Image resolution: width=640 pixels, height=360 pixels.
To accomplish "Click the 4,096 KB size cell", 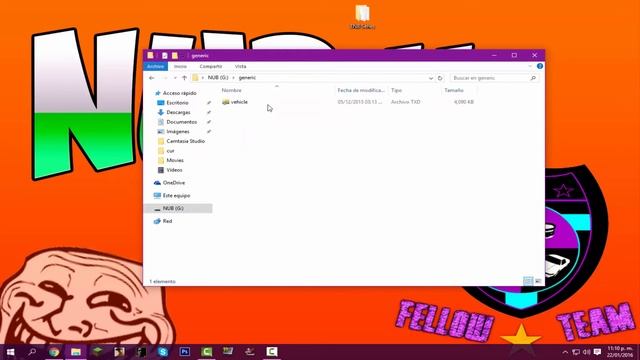I will point(464,102).
